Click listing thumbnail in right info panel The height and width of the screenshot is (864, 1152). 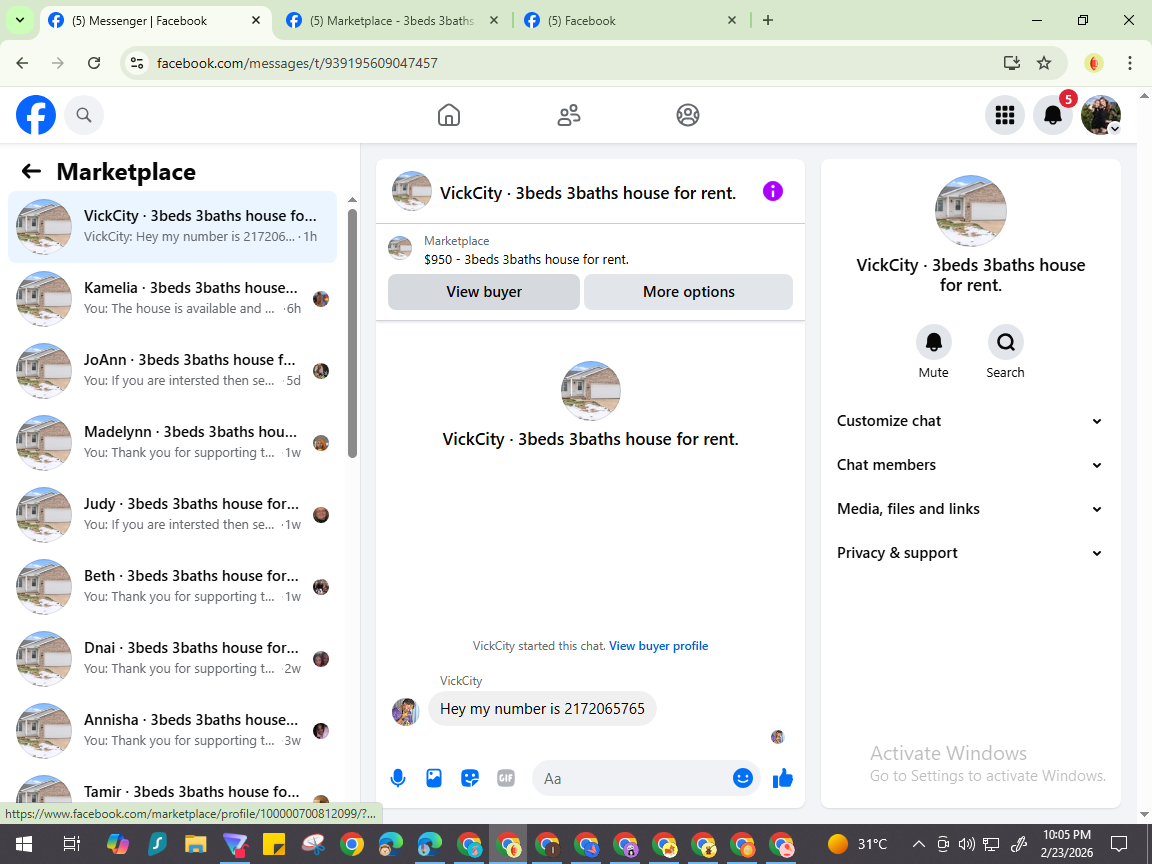point(971,211)
